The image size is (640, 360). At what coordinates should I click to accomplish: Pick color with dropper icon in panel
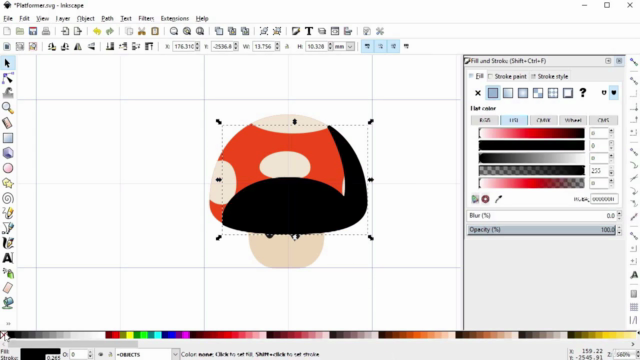(x=498, y=199)
